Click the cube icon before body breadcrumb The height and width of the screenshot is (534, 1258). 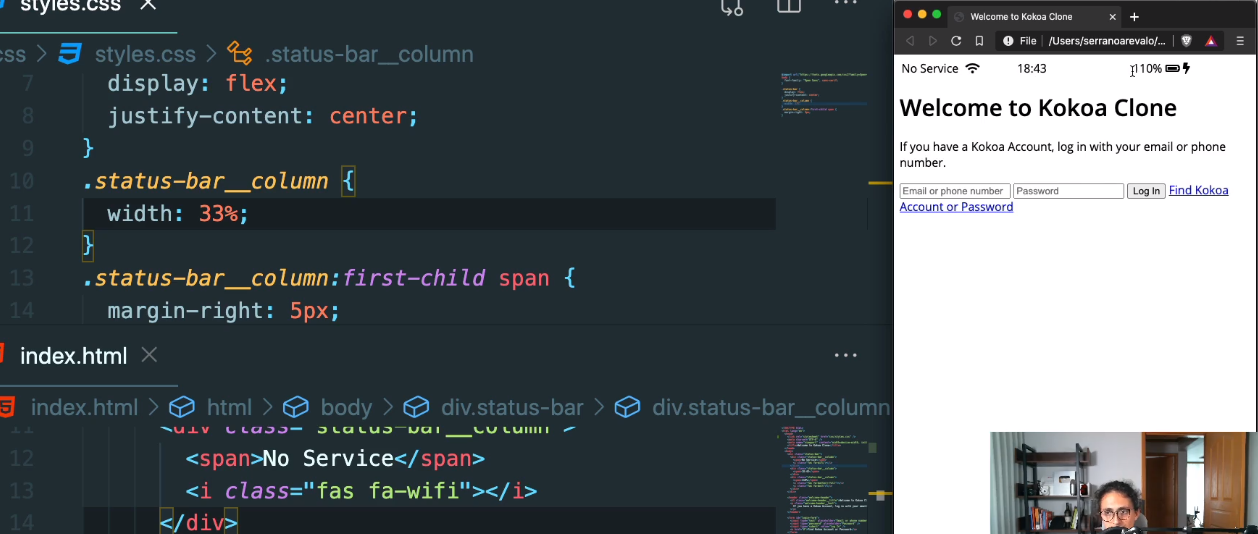295,407
